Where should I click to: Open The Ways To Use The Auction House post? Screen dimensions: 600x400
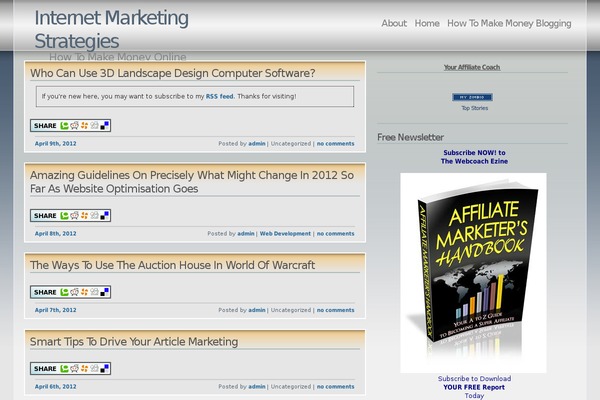coord(173,265)
